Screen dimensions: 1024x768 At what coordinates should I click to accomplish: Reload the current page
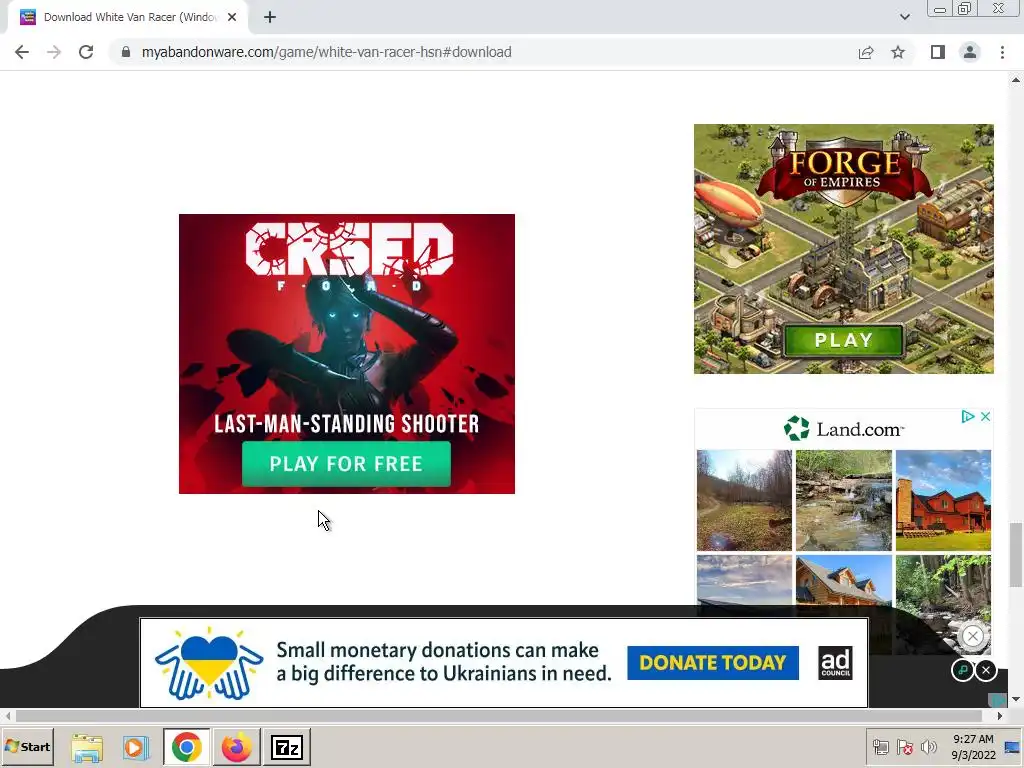pyautogui.click(x=86, y=52)
